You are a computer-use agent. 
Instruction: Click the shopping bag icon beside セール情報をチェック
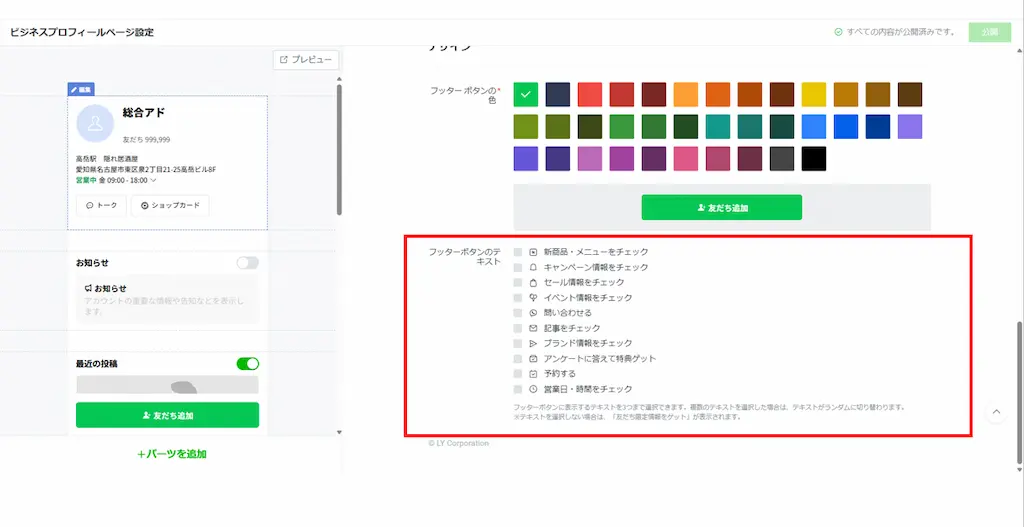point(533,282)
